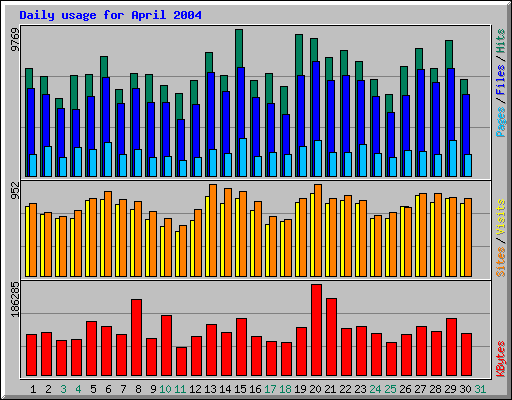Select the shortest red KBytes bar for day 11
The height and width of the screenshot is (400, 512).
[x=182, y=362]
